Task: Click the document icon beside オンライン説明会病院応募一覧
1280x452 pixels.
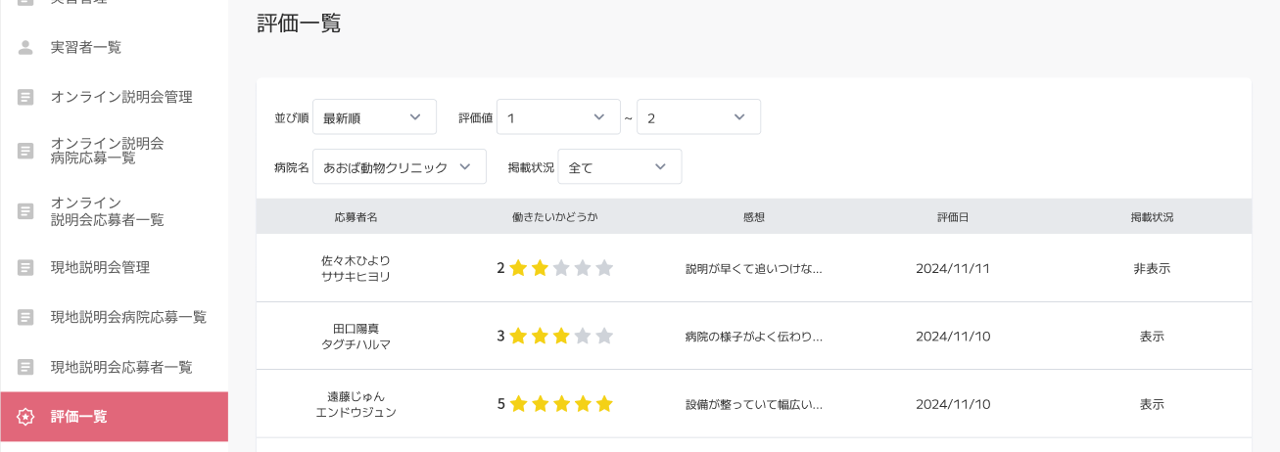Action: (x=26, y=151)
